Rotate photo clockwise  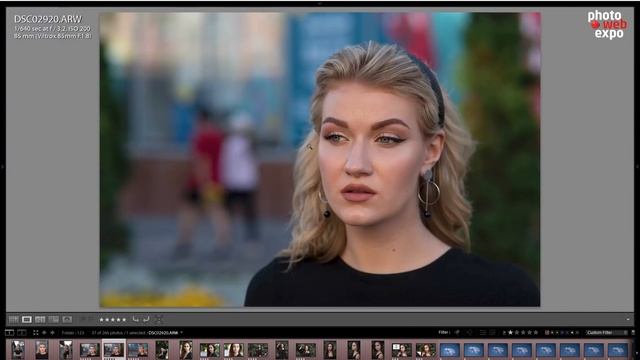click(146, 319)
